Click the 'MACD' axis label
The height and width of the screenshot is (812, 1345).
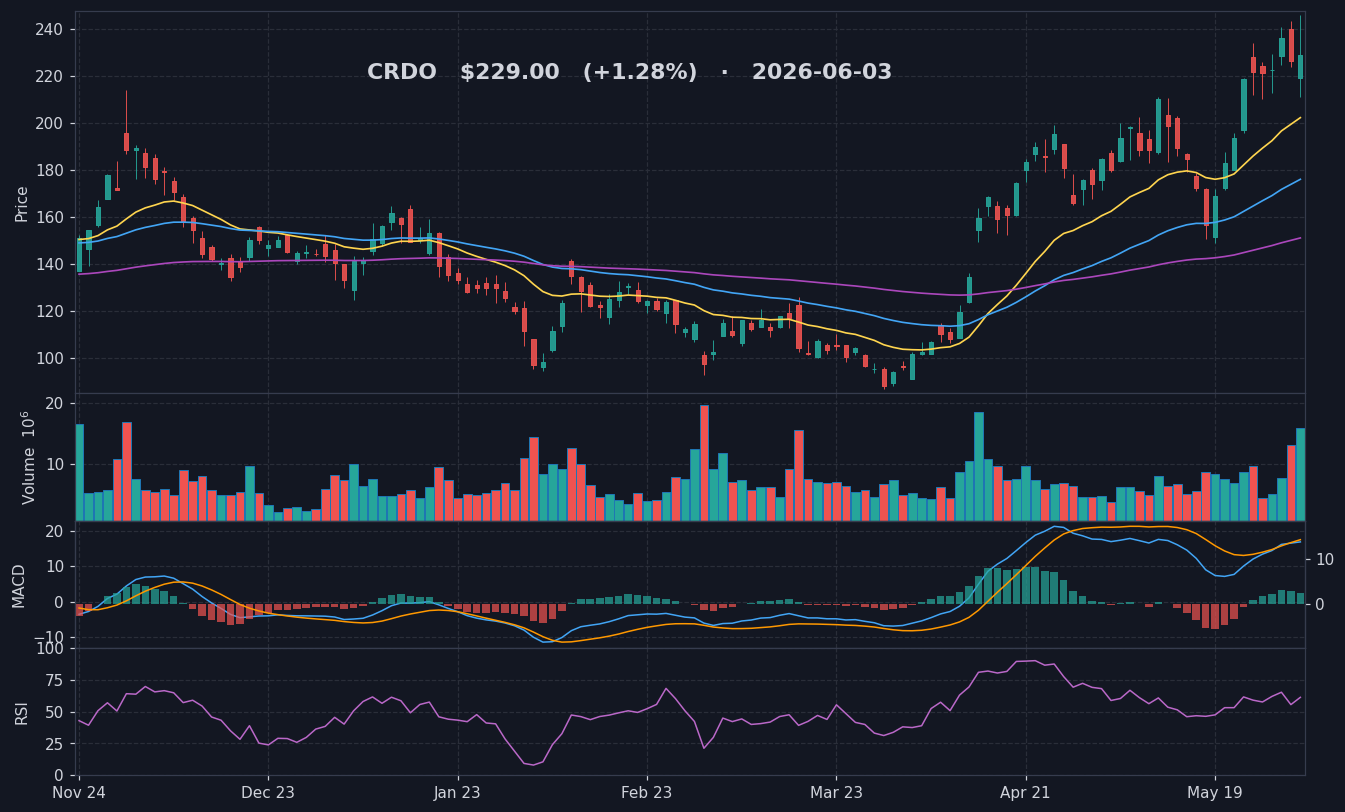click(19, 585)
